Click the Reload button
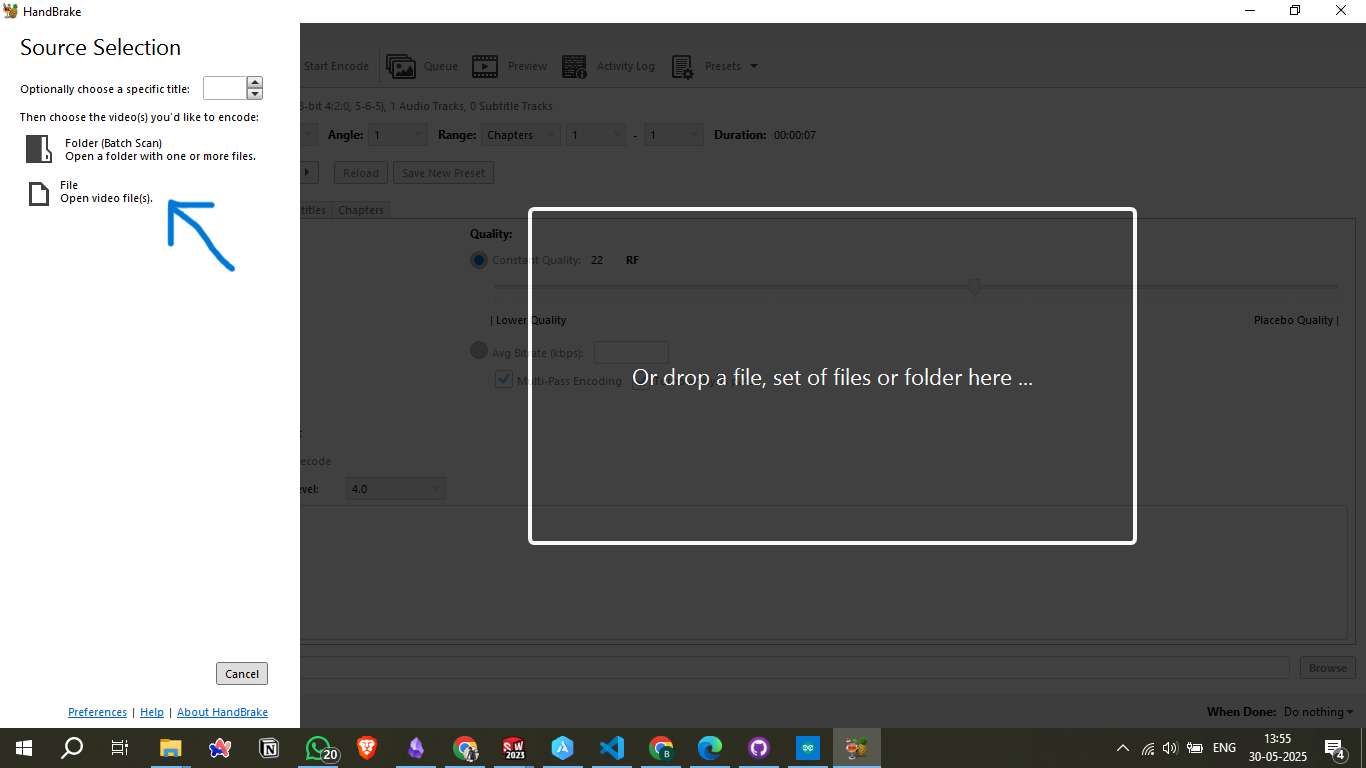1366x768 pixels. coord(361,173)
